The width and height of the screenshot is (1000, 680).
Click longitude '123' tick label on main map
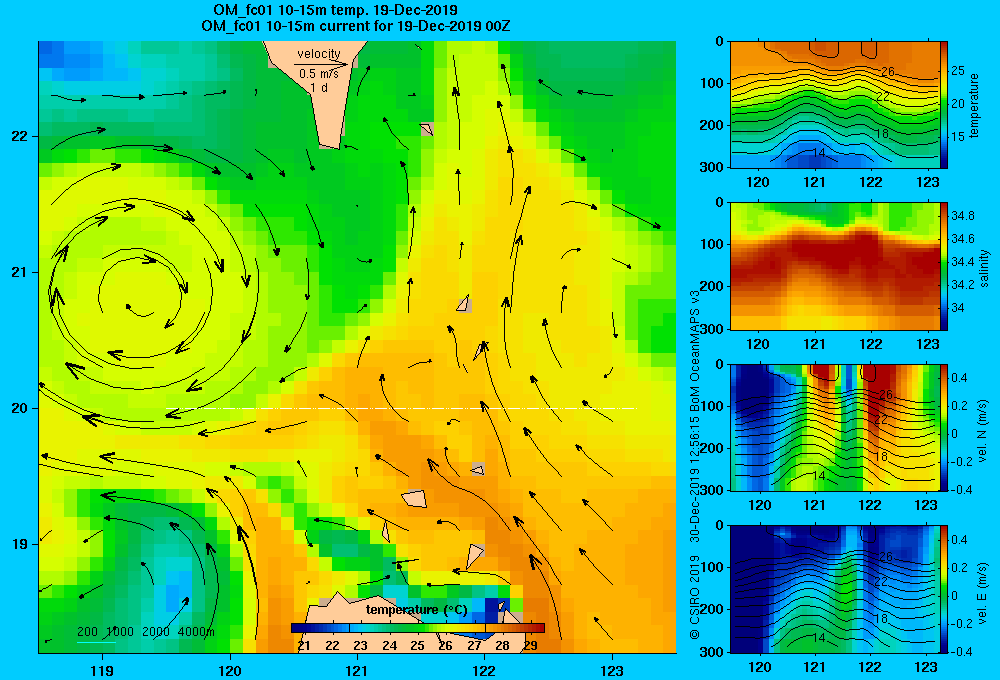[612, 670]
